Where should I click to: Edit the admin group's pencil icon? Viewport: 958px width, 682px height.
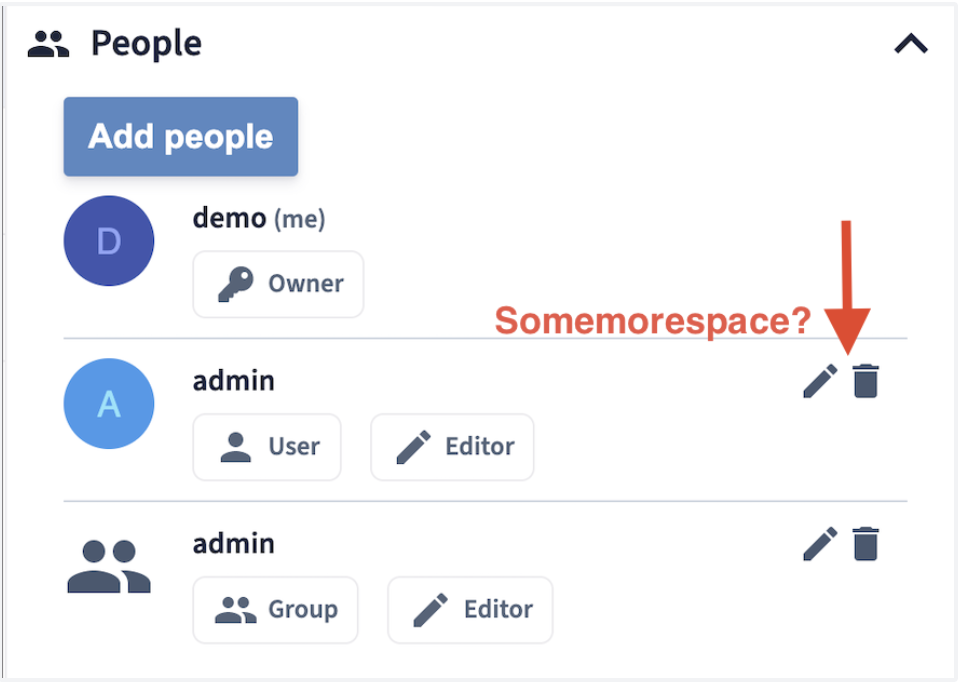pyautogui.click(x=820, y=543)
